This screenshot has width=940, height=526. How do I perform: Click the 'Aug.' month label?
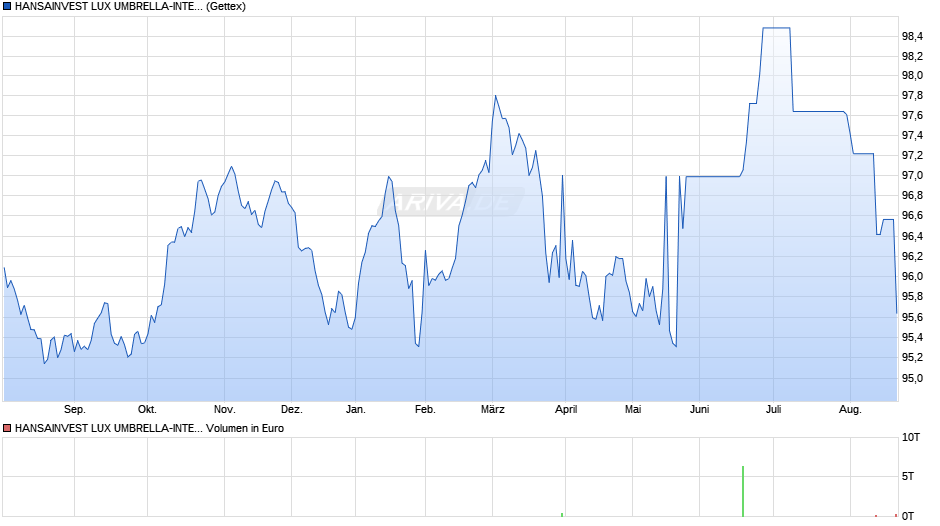click(x=850, y=409)
